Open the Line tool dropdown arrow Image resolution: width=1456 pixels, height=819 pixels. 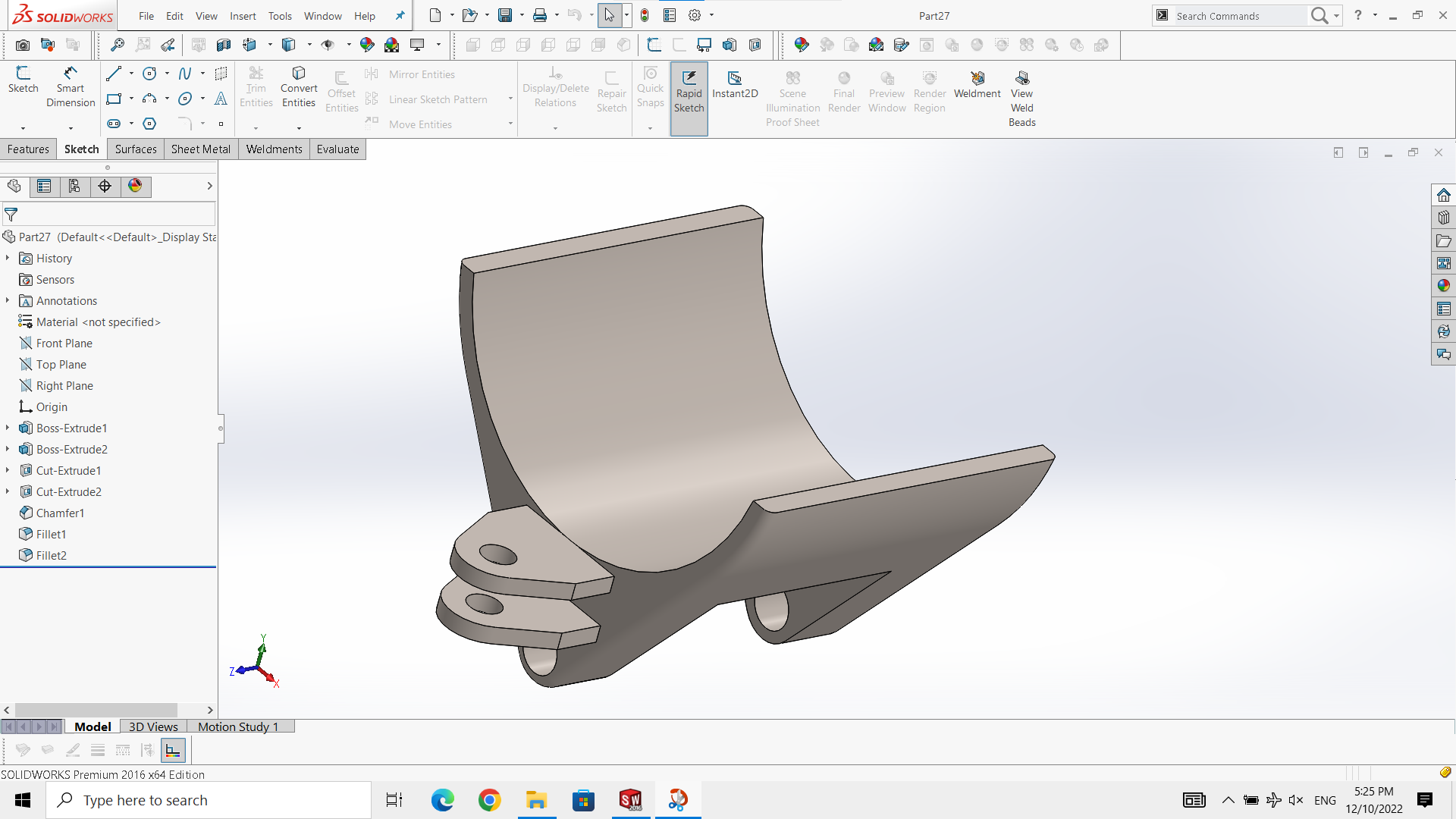131,74
